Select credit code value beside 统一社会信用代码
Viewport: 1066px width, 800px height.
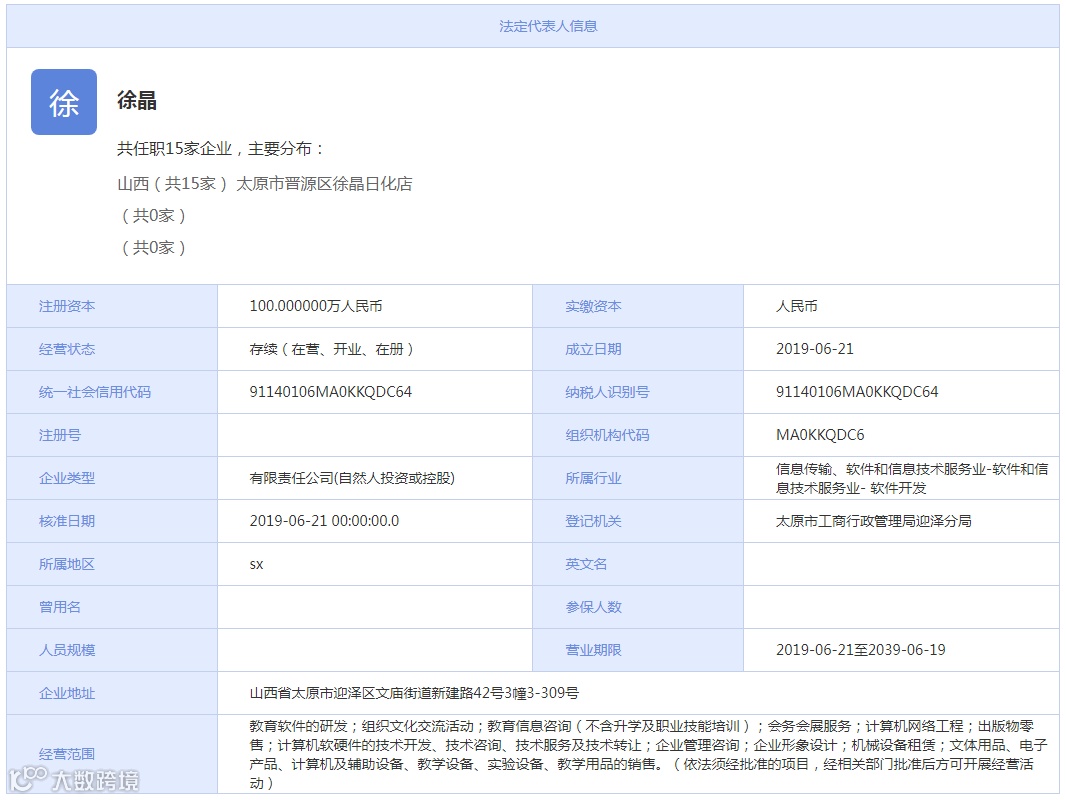pos(330,392)
